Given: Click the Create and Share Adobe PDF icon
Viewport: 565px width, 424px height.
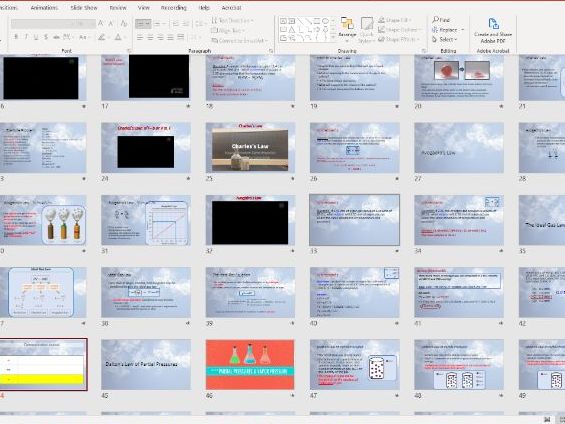Looking at the screenshot, I should (493, 24).
